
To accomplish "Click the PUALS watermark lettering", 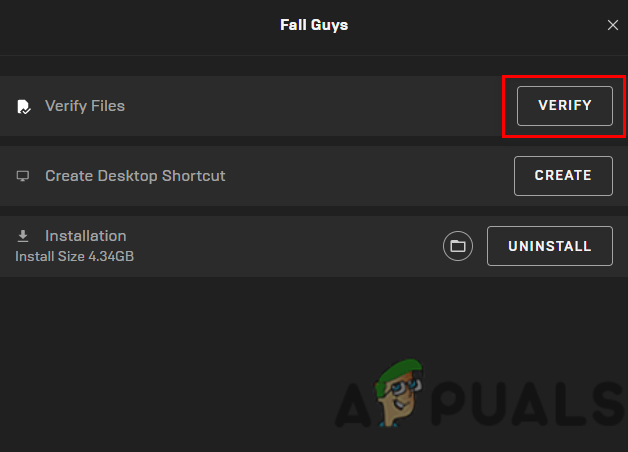I will pos(527,403).
